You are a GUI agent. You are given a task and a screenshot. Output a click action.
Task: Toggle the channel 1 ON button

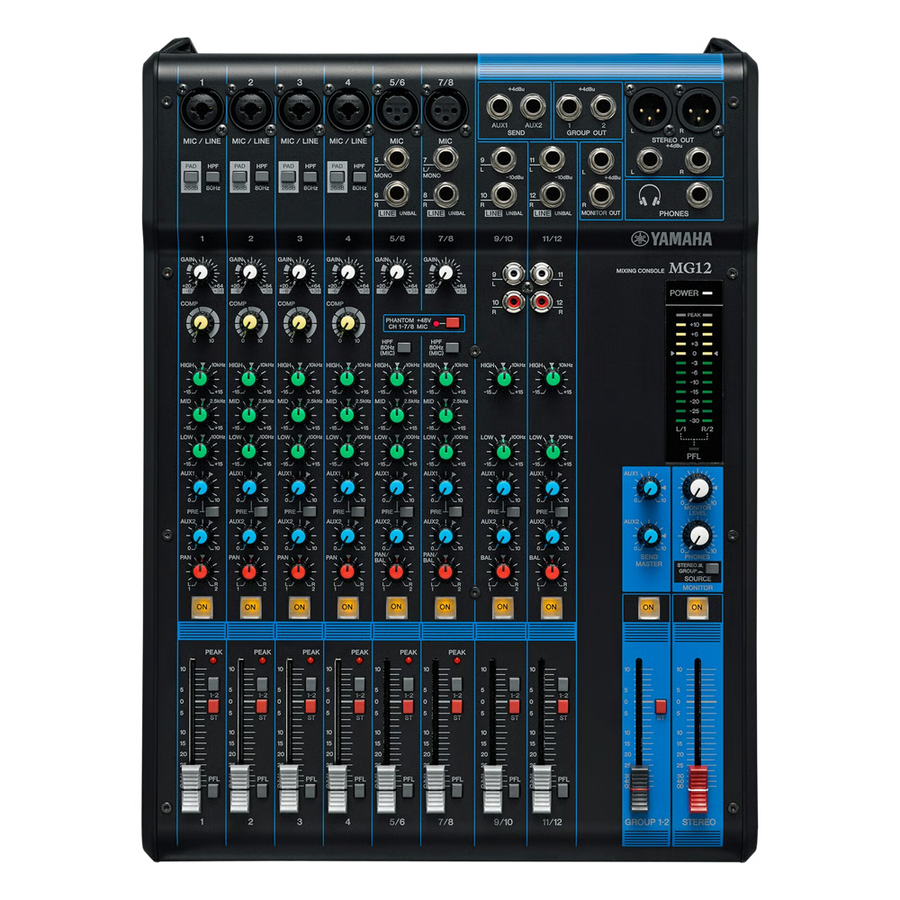pos(201,607)
